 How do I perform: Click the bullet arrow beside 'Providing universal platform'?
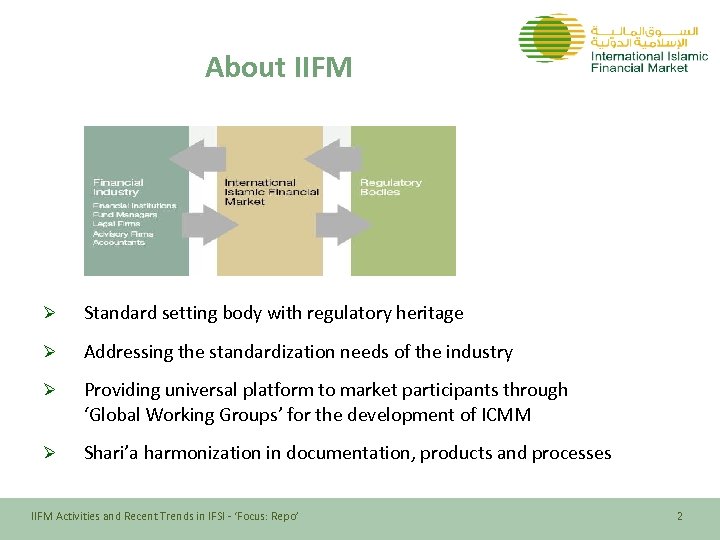point(50,390)
